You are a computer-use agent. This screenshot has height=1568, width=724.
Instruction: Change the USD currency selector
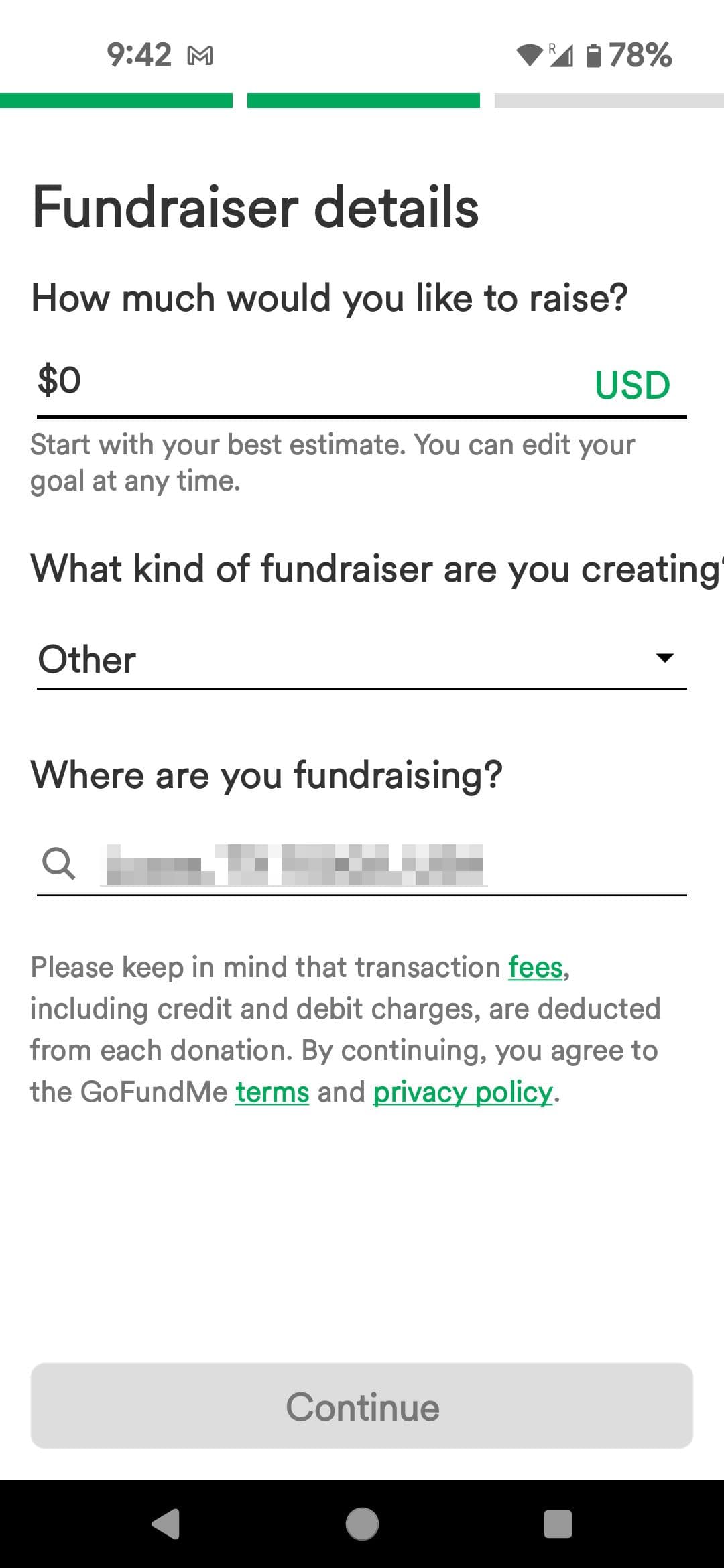[x=632, y=385]
